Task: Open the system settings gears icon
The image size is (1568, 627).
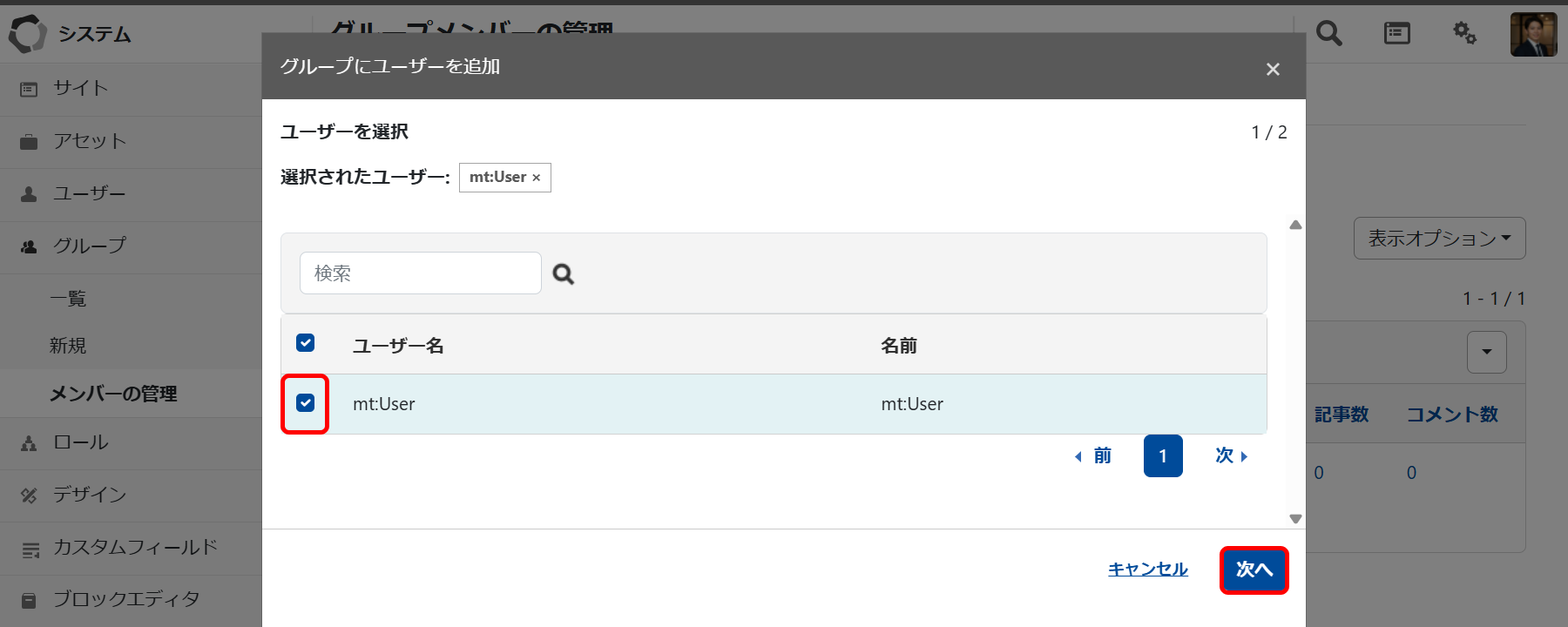Action: coord(1464,34)
